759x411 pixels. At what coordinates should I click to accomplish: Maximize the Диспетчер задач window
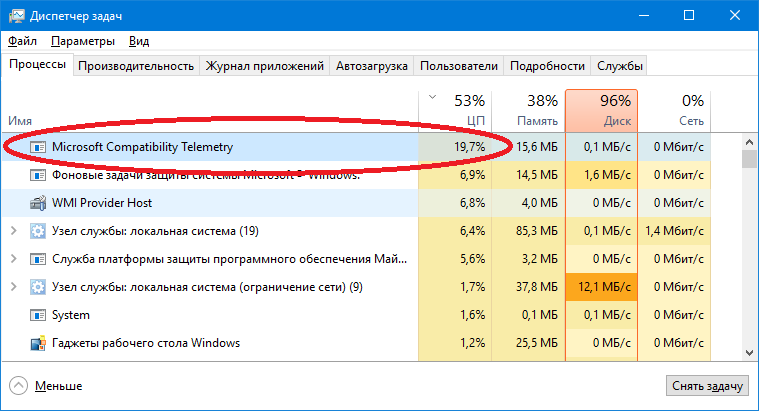pyautogui.click(x=689, y=15)
